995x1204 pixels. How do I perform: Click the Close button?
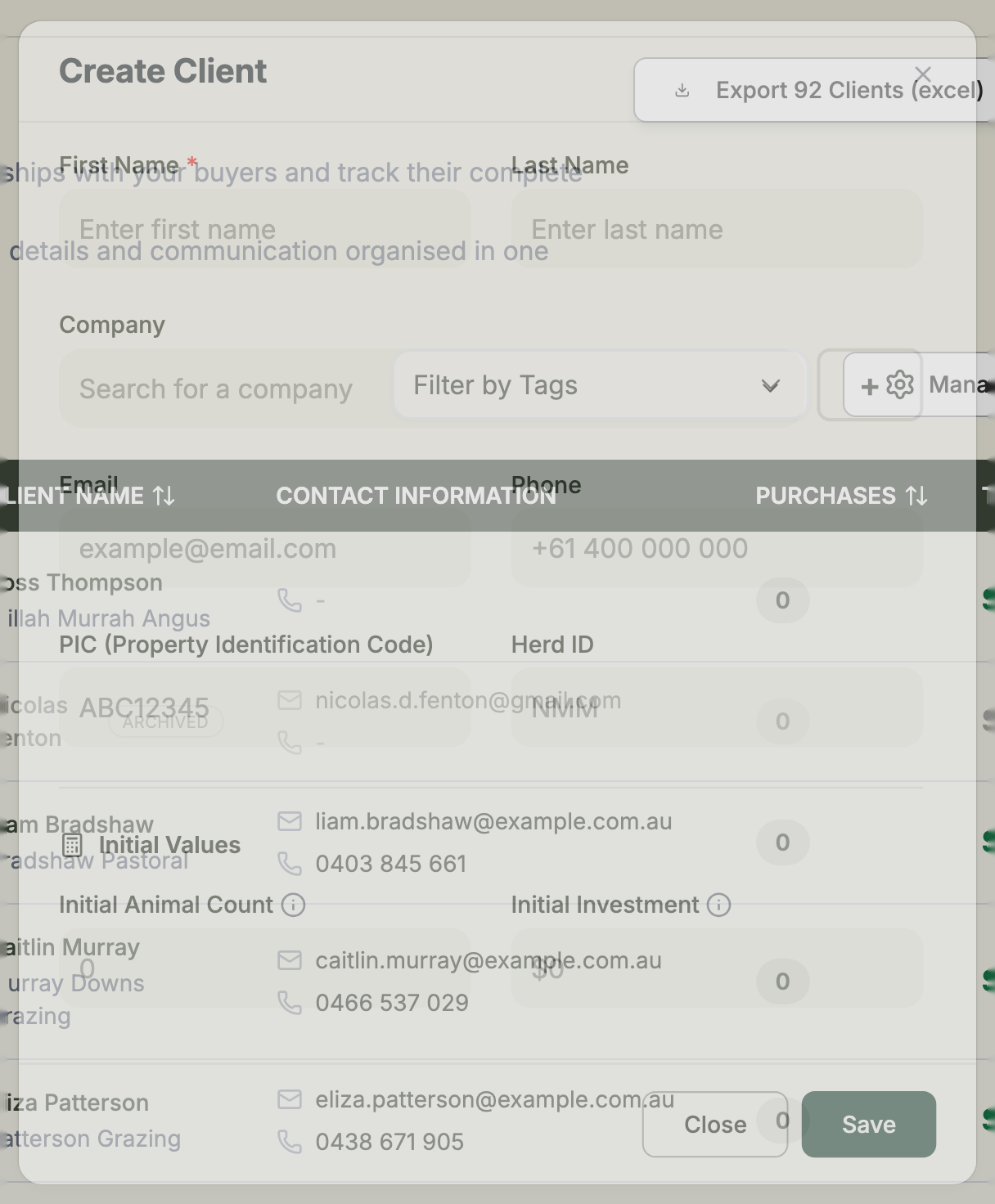(x=715, y=1125)
